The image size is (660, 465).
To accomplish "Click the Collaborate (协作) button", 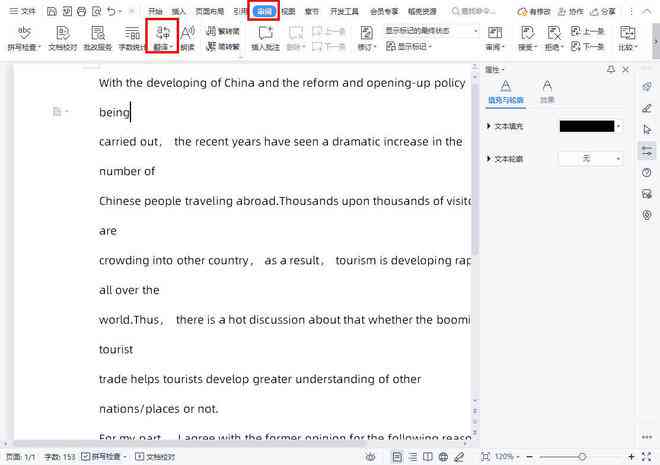I will click(x=570, y=12).
